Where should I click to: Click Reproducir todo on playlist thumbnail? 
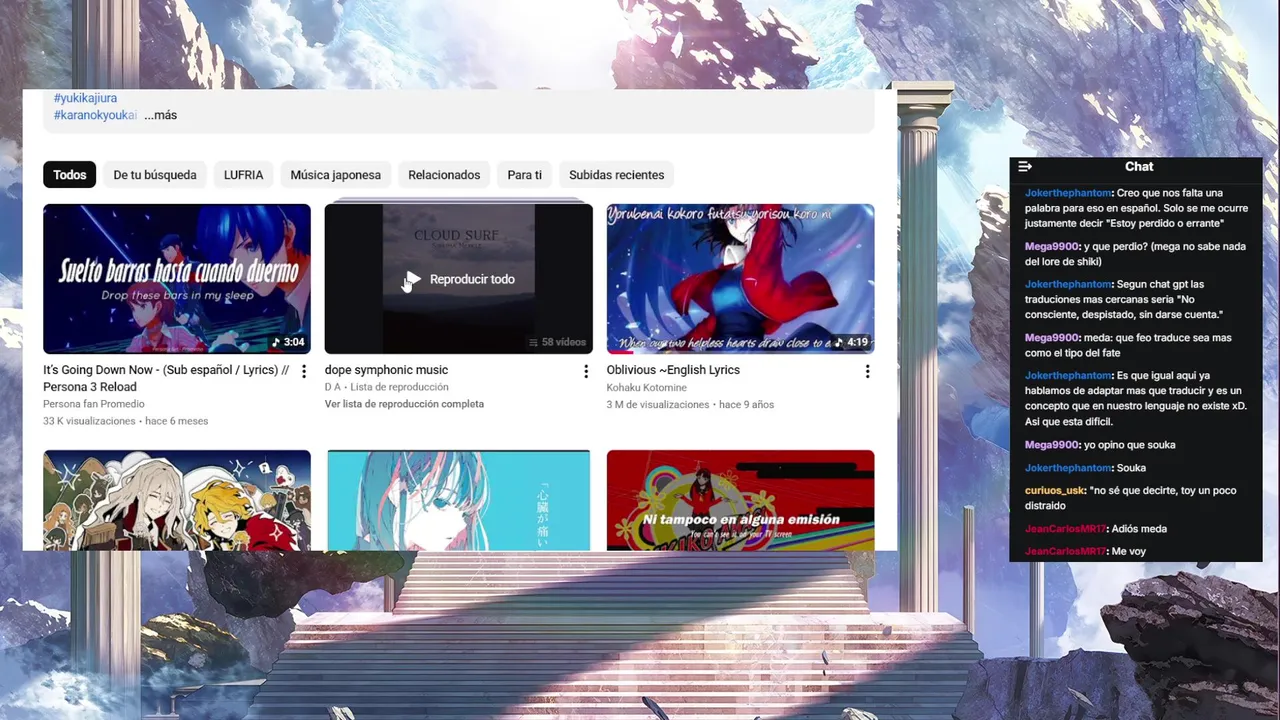pyautogui.click(x=472, y=279)
